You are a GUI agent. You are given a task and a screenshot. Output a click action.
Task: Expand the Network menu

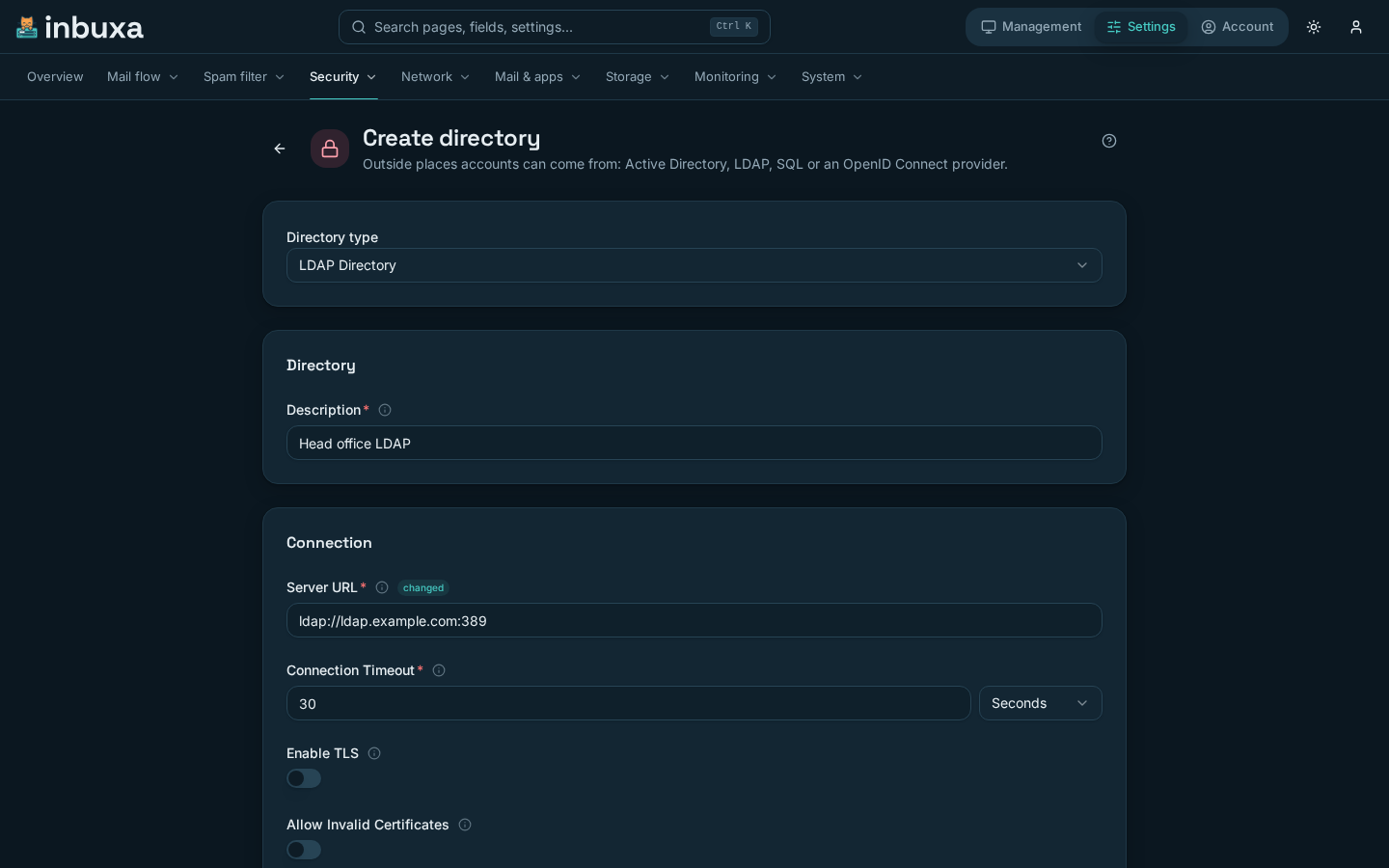436,77
